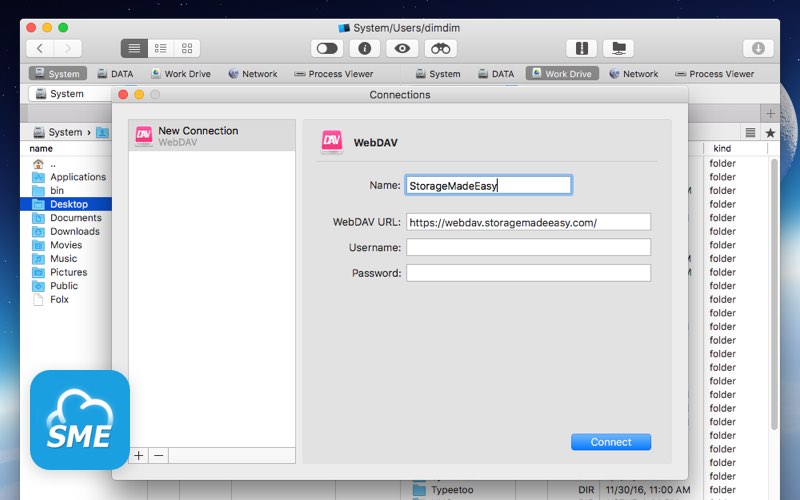Toggle hidden files switch in toolbar

[327, 48]
